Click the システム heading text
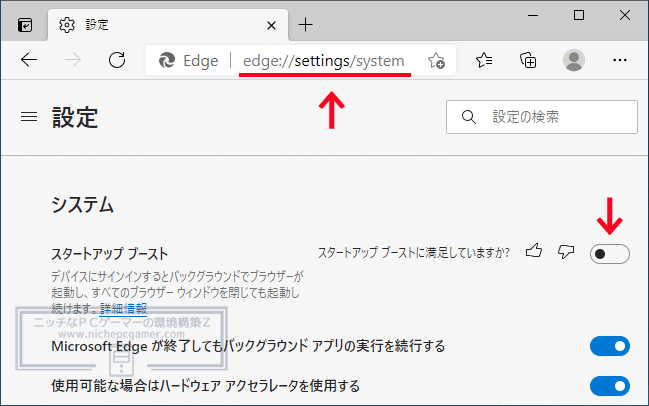649x406 pixels. coord(82,205)
